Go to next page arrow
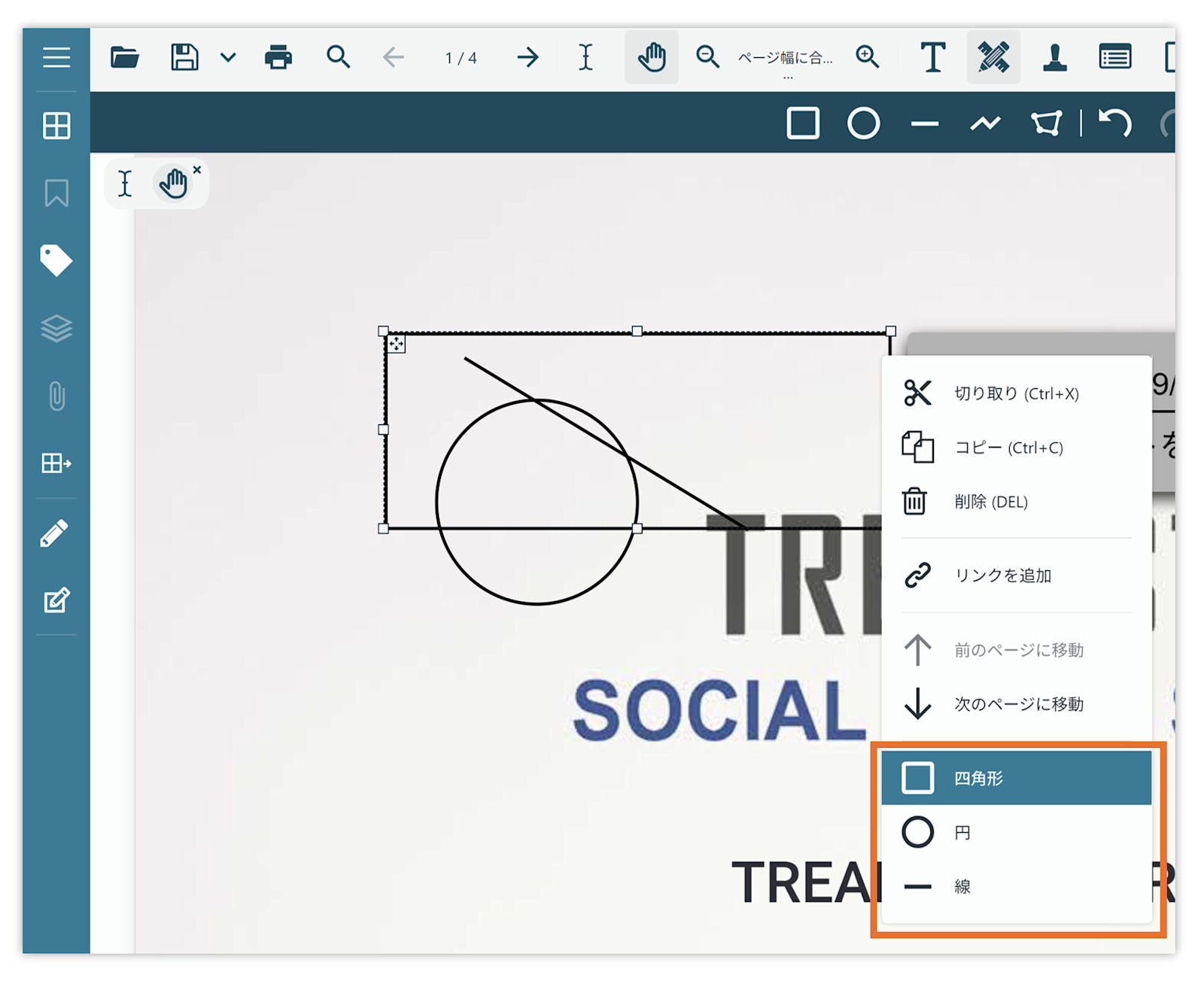 528,57
